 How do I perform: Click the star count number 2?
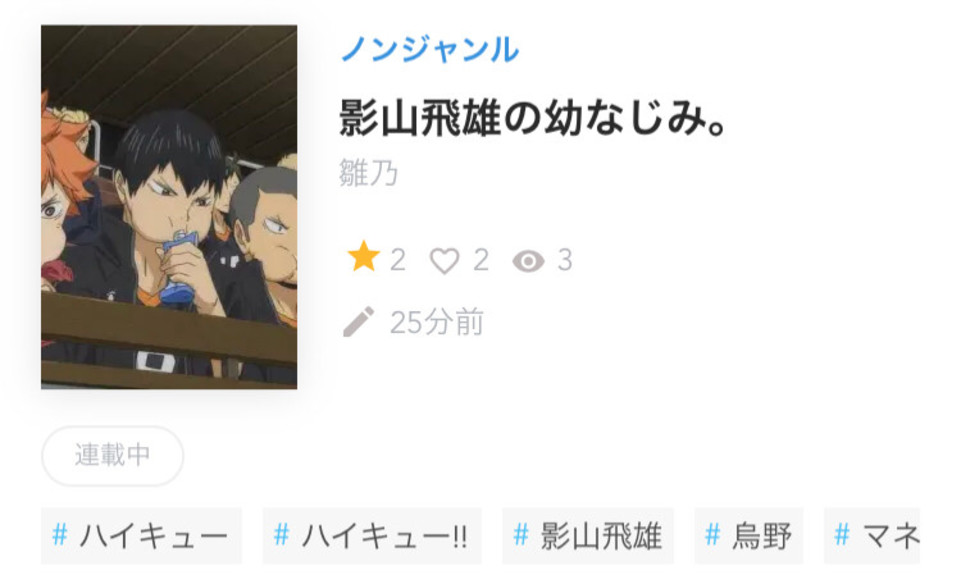(x=398, y=260)
